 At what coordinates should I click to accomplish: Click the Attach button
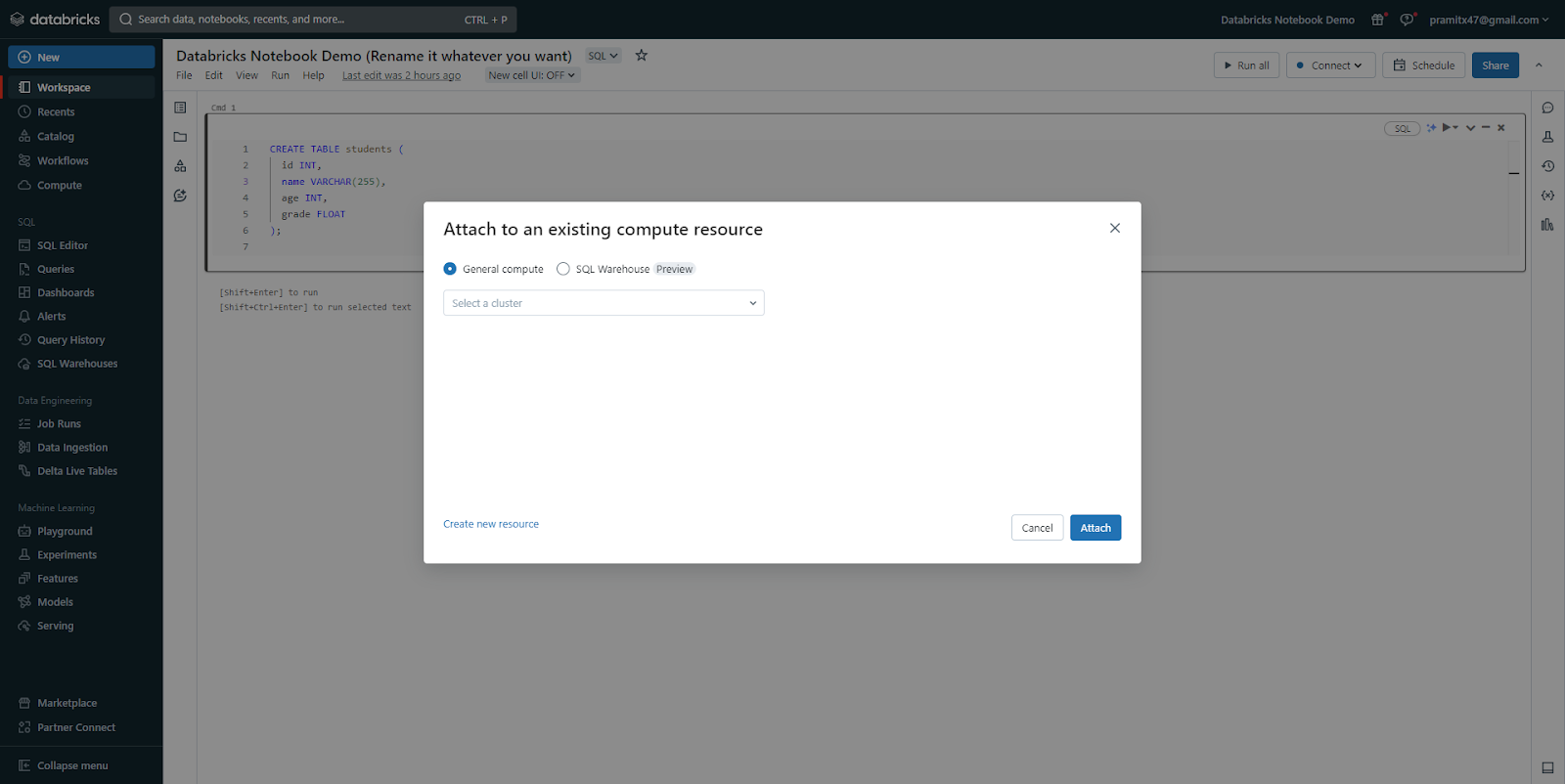(x=1095, y=528)
